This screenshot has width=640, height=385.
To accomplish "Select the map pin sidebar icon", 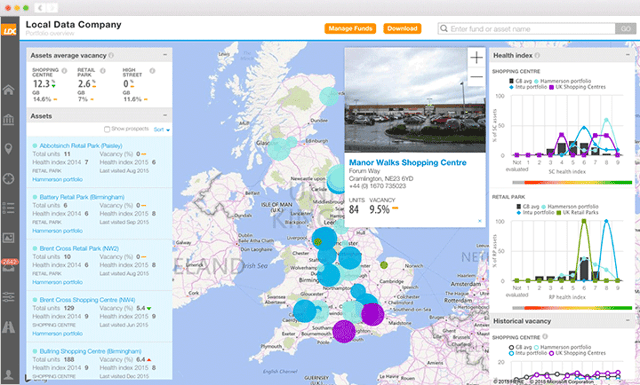I will (9, 149).
